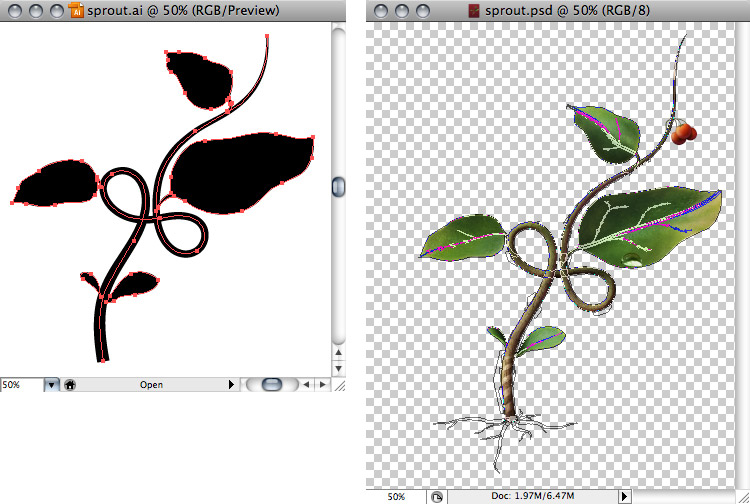750x504 pixels.
Task: Click the resize grip of sprout.psd window
Action: (741, 496)
